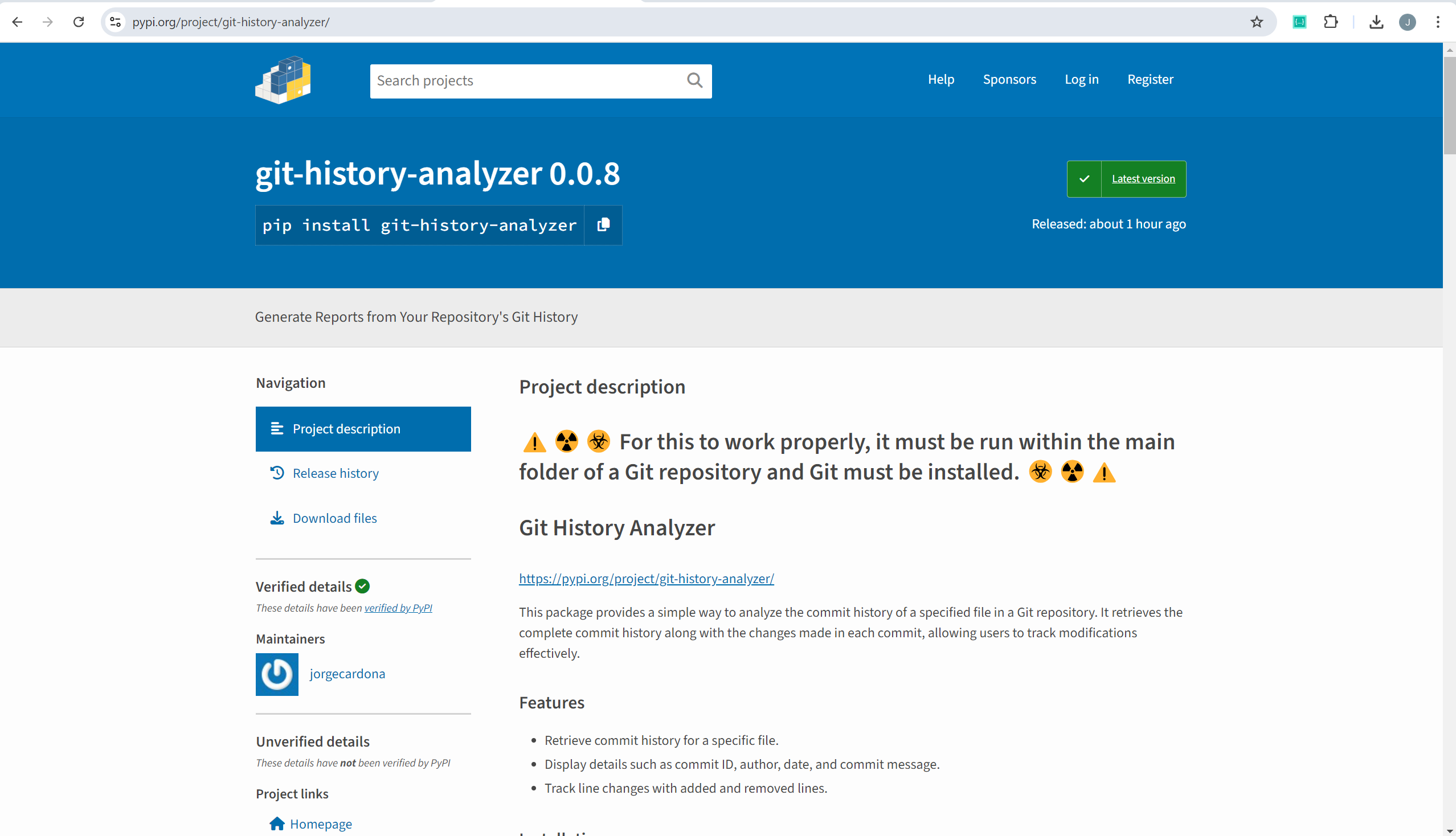Click the Homepage house icon
This screenshot has width=1456, height=836.
tap(277, 823)
